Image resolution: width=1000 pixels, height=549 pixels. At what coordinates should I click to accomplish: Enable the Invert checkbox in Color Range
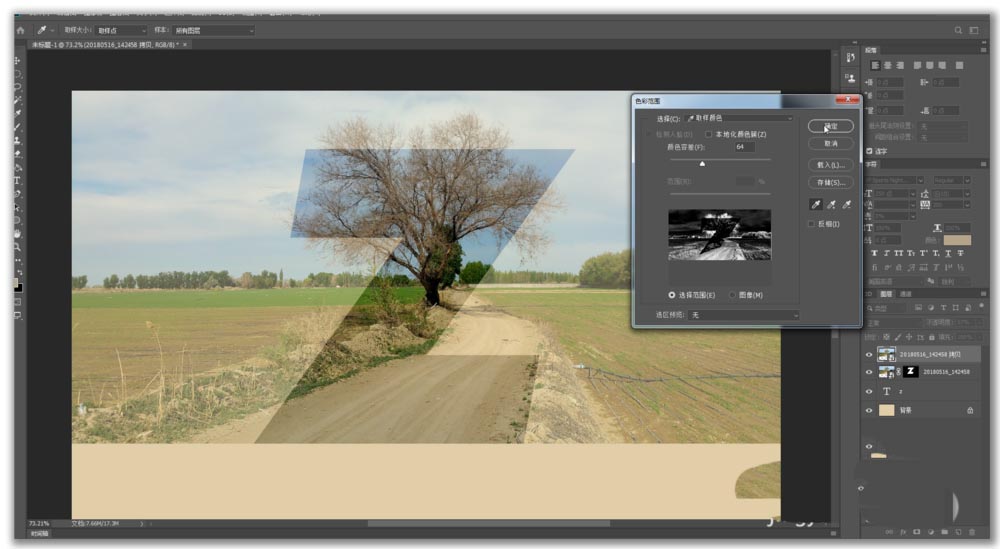pyautogui.click(x=811, y=224)
